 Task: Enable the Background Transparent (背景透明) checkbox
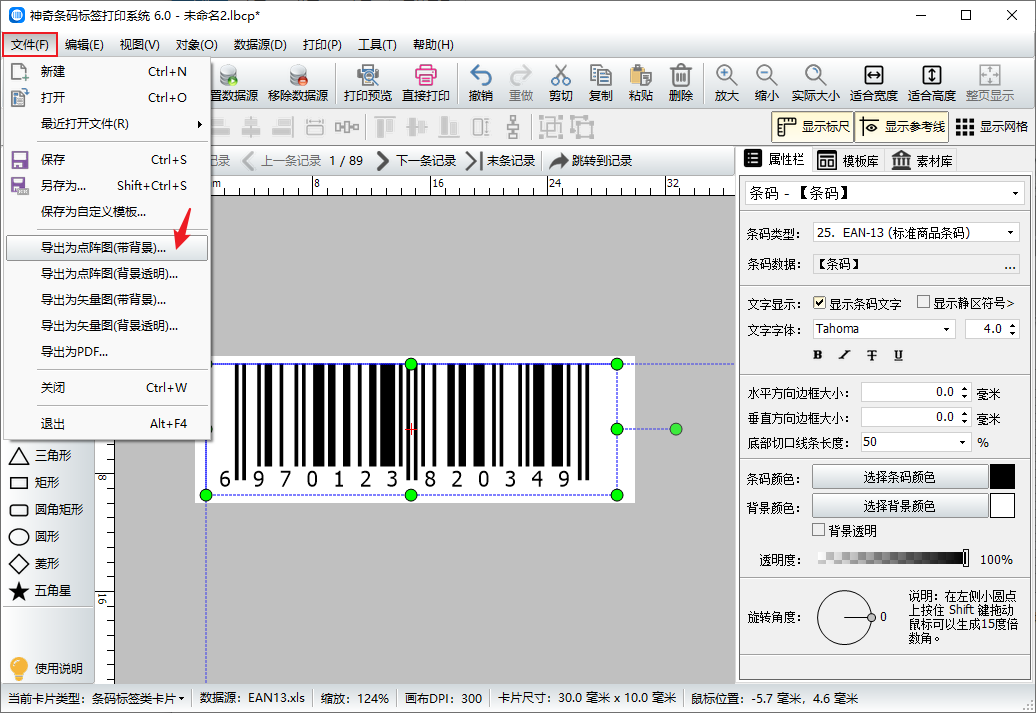[819, 530]
